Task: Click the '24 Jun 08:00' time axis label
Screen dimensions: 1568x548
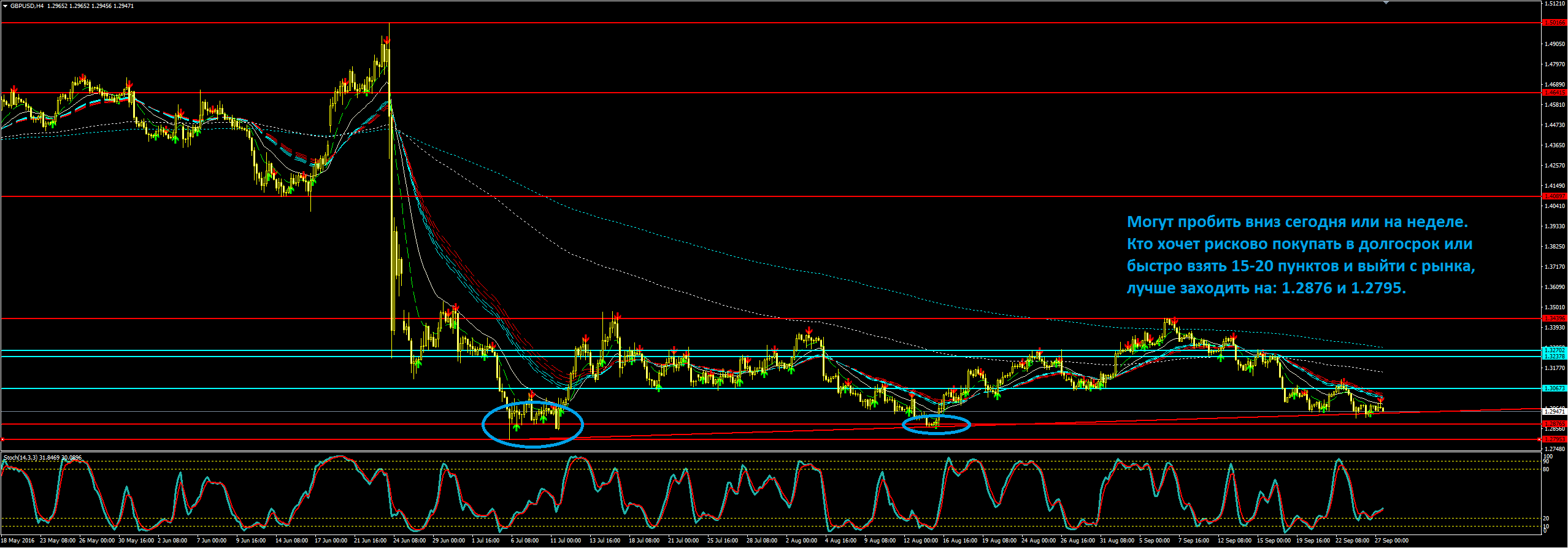Action: (409, 541)
